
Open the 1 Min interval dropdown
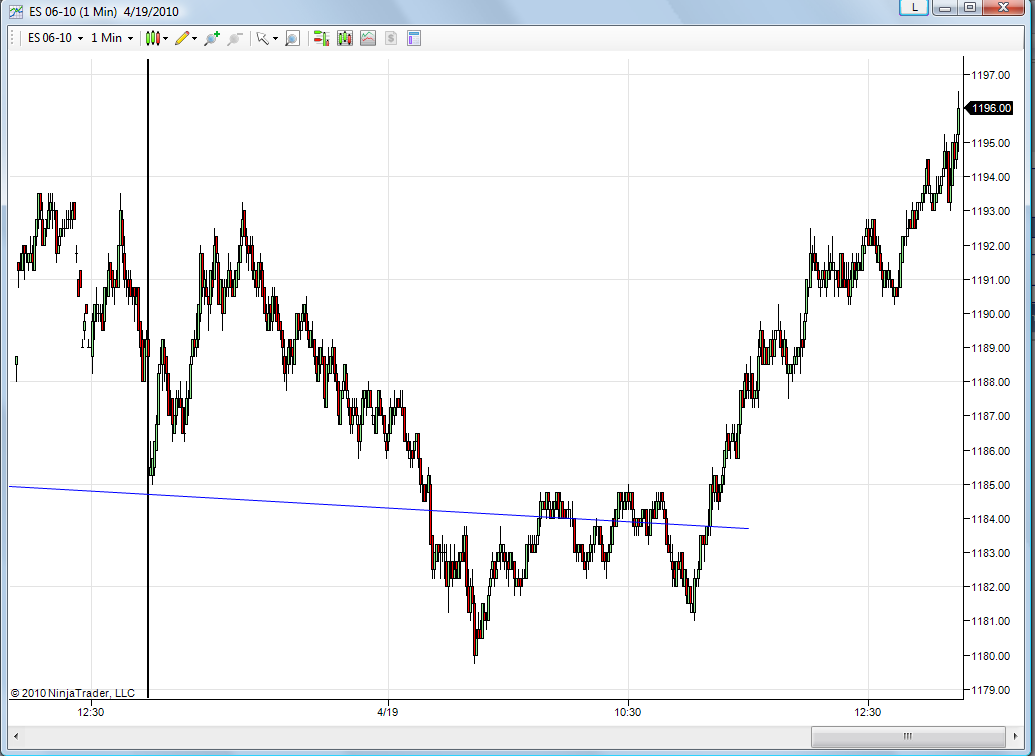tap(112, 38)
